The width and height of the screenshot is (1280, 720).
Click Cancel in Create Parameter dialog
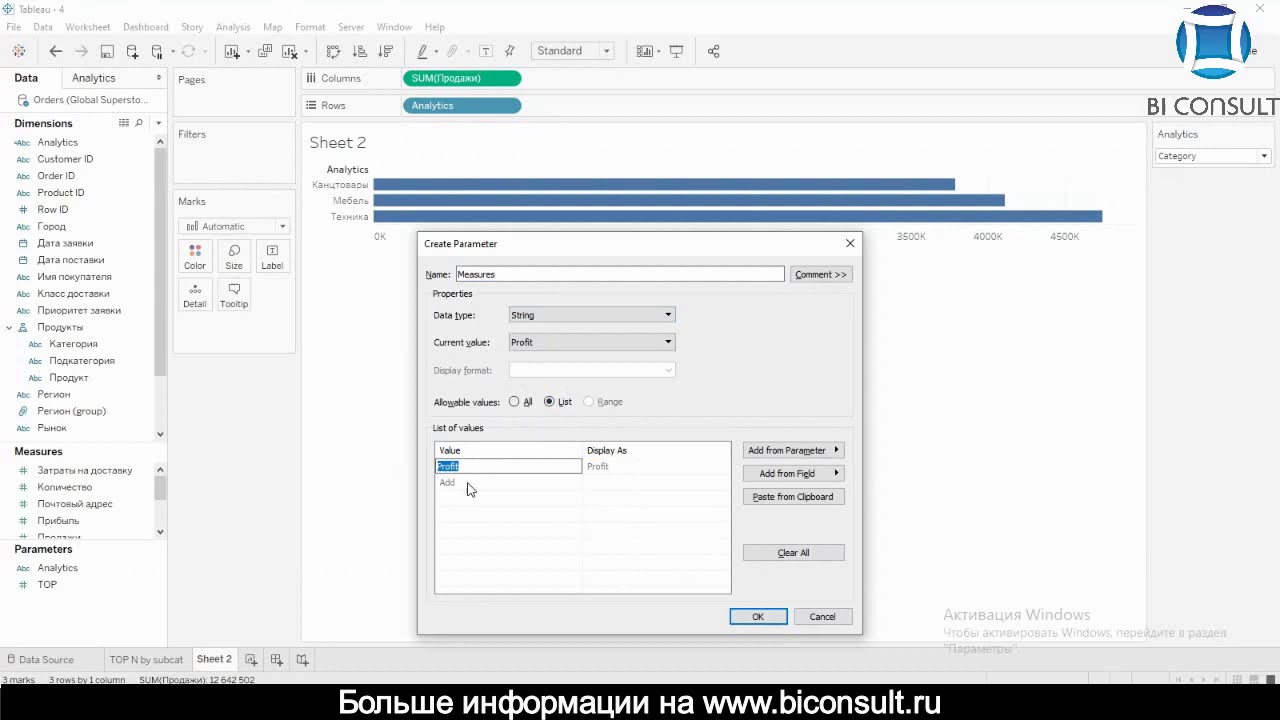(x=822, y=617)
